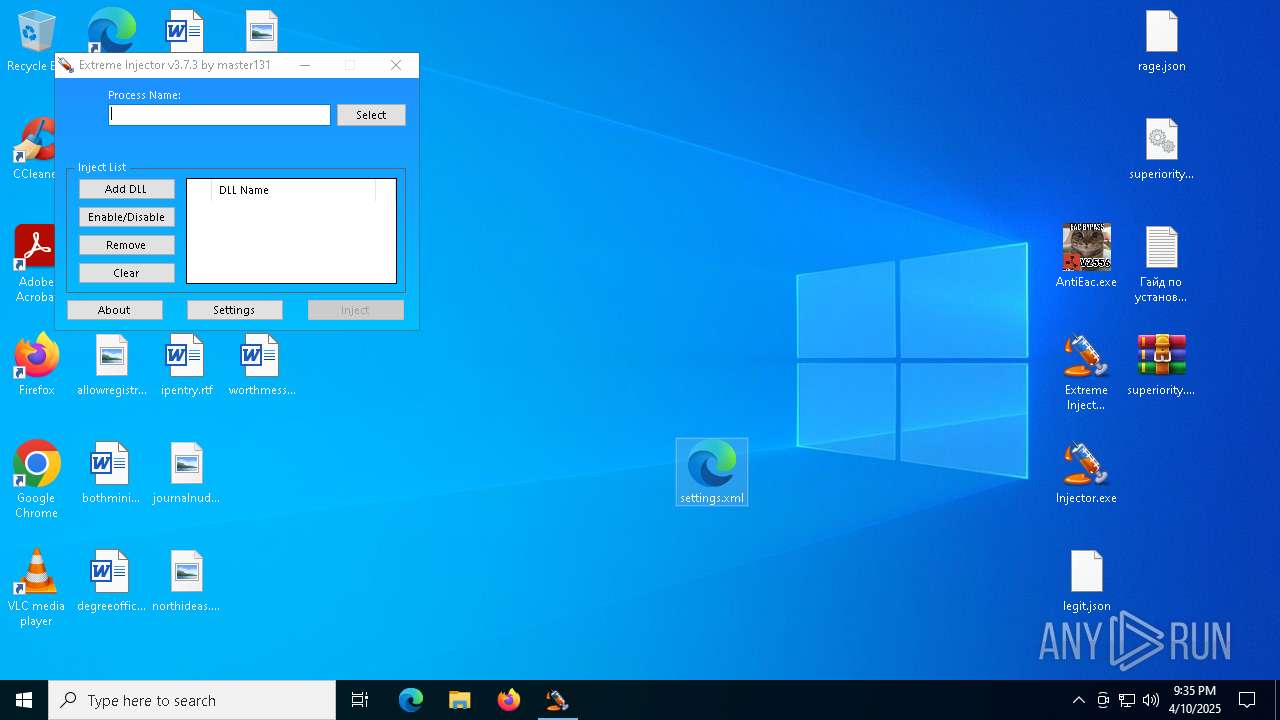The height and width of the screenshot is (720, 1280).
Task: Click Clear button in Inject List
Action: tap(126, 273)
